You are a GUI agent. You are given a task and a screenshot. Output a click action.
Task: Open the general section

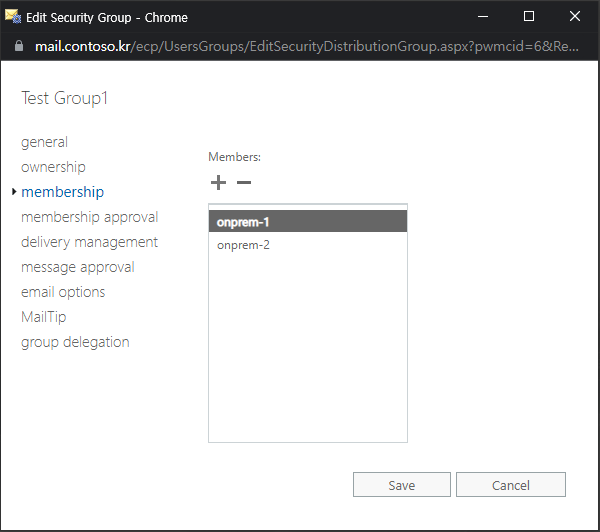[x=44, y=142]
